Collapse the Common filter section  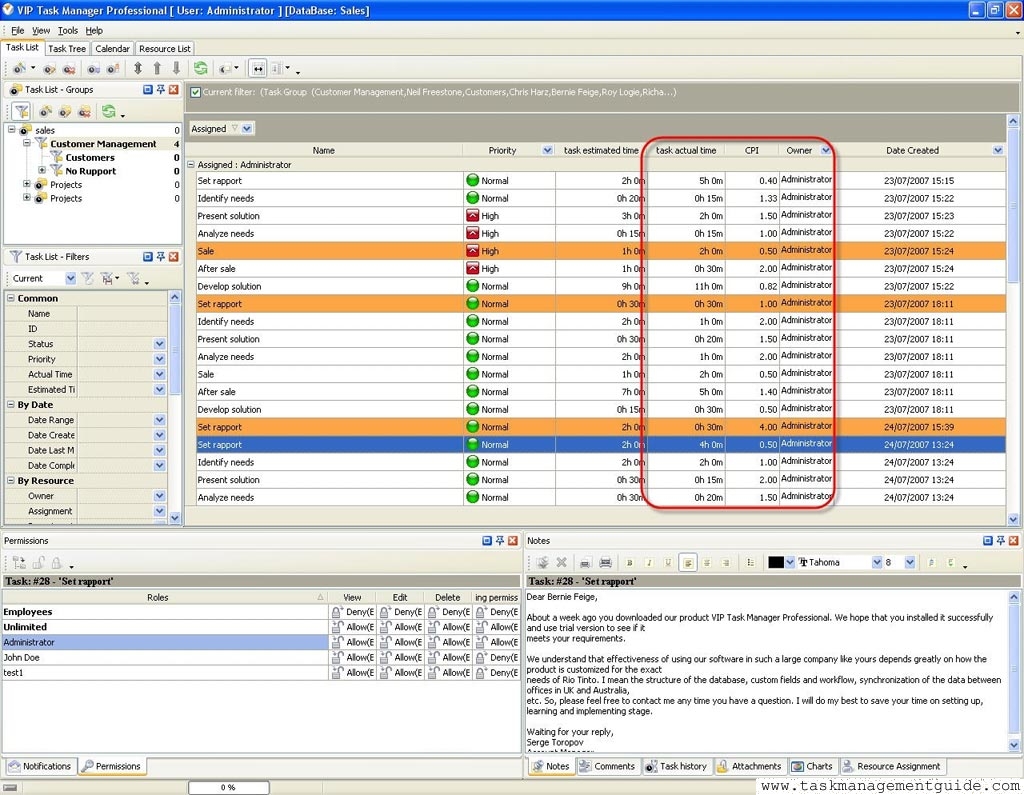tap(10, 298)
